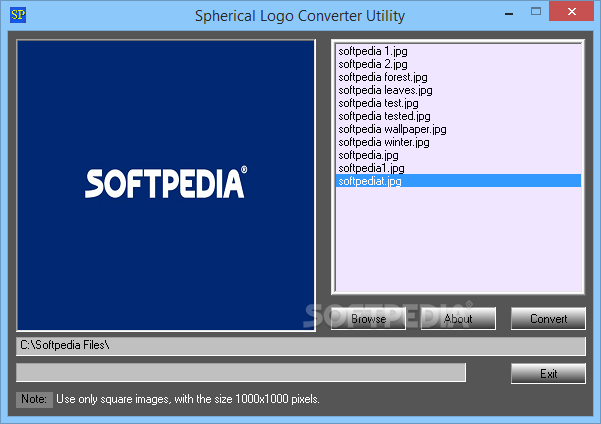Click the Softpedia logo preview image
Screen dimensions: 601x424
(x=166, y=185)
